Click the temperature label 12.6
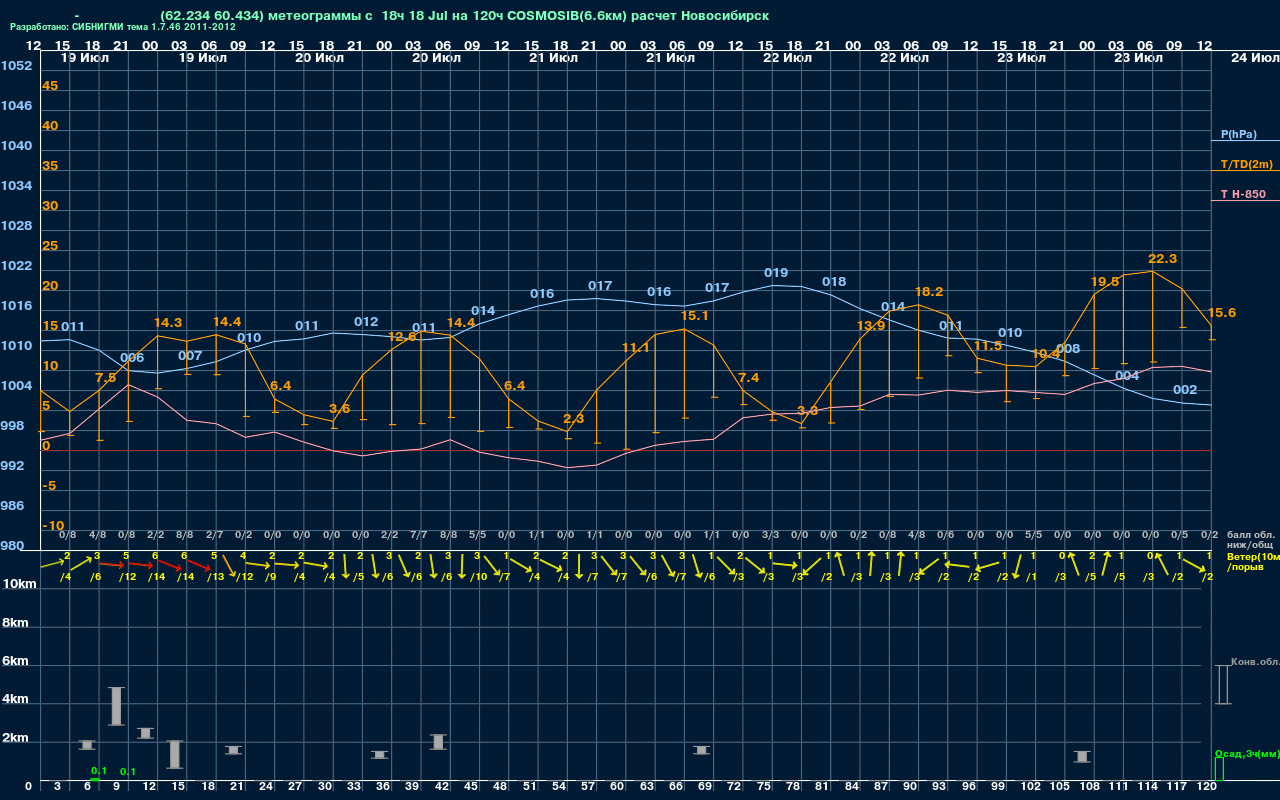This screenshot has height=800, width=1280. coord(402,337)
